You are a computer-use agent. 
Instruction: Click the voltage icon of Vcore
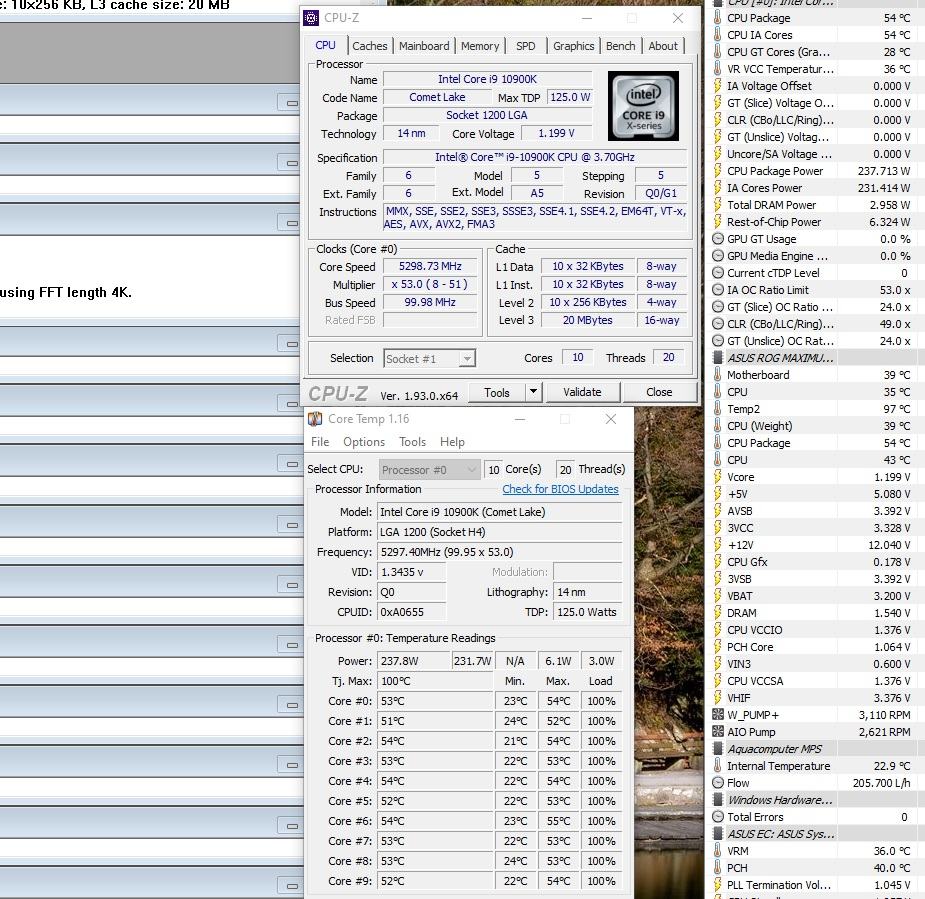[x=717, y=477]
